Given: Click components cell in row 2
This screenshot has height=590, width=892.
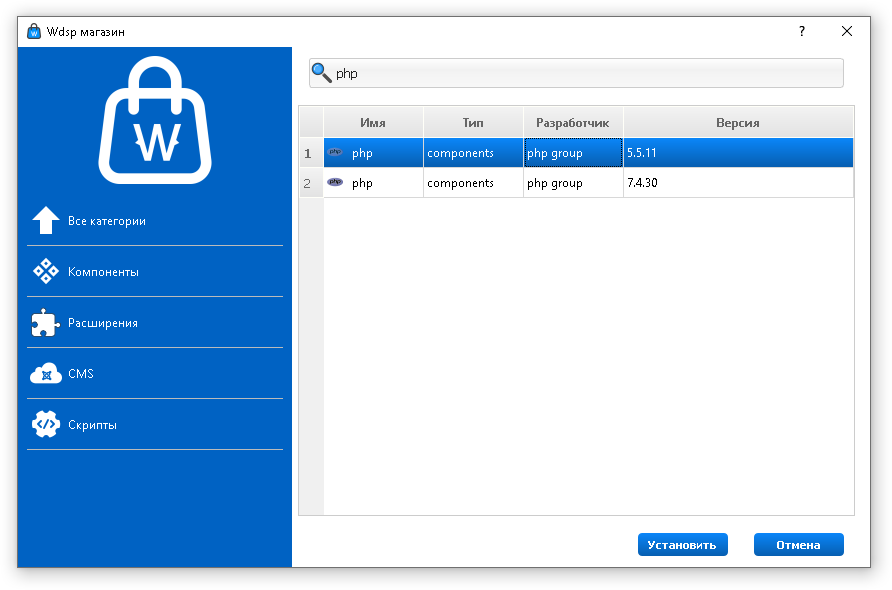Looking at the screenshot, I should (x=473, y=183).
